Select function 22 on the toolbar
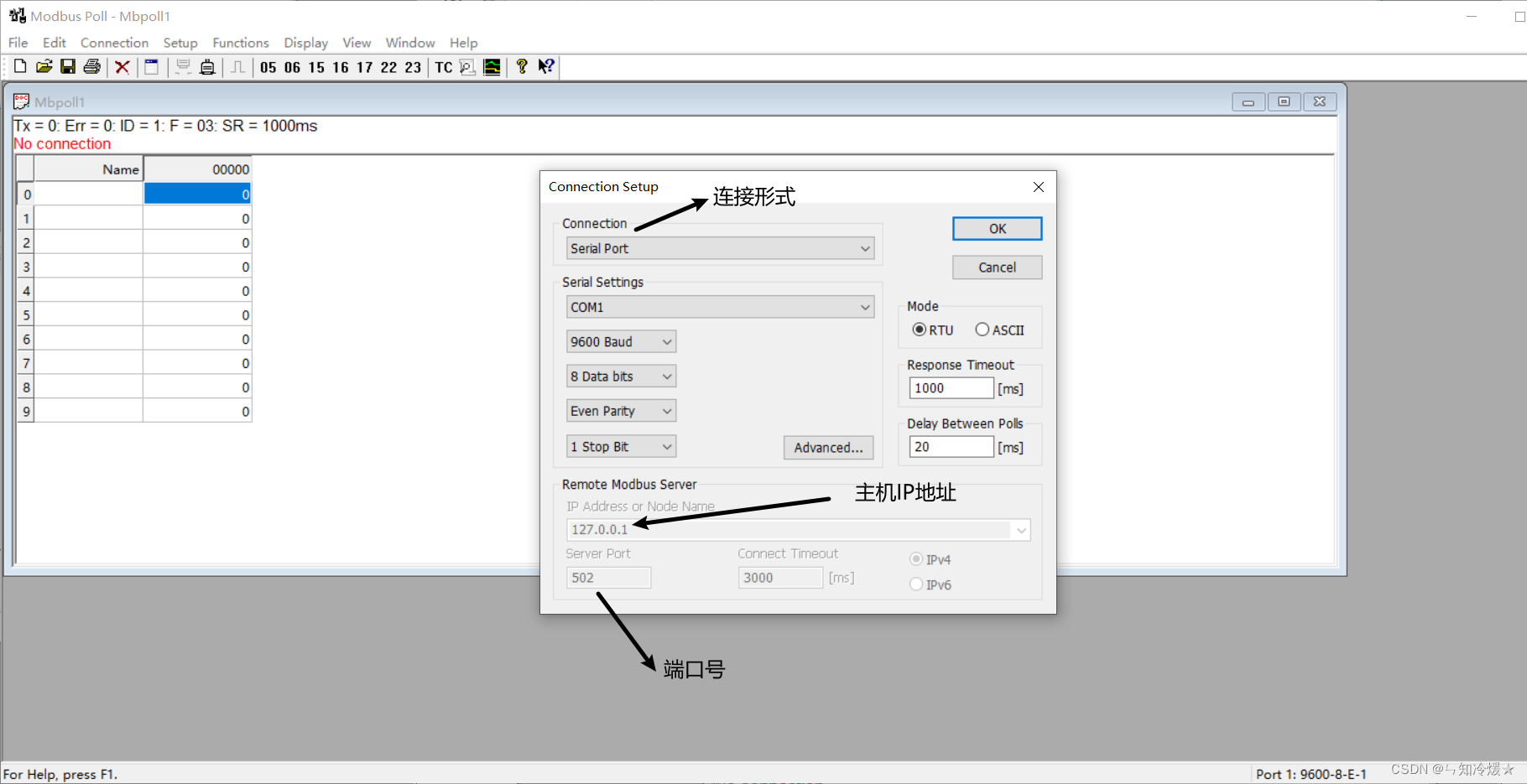Image resolution: width=1527 pixels, height=784 pixels. point(388,67)
